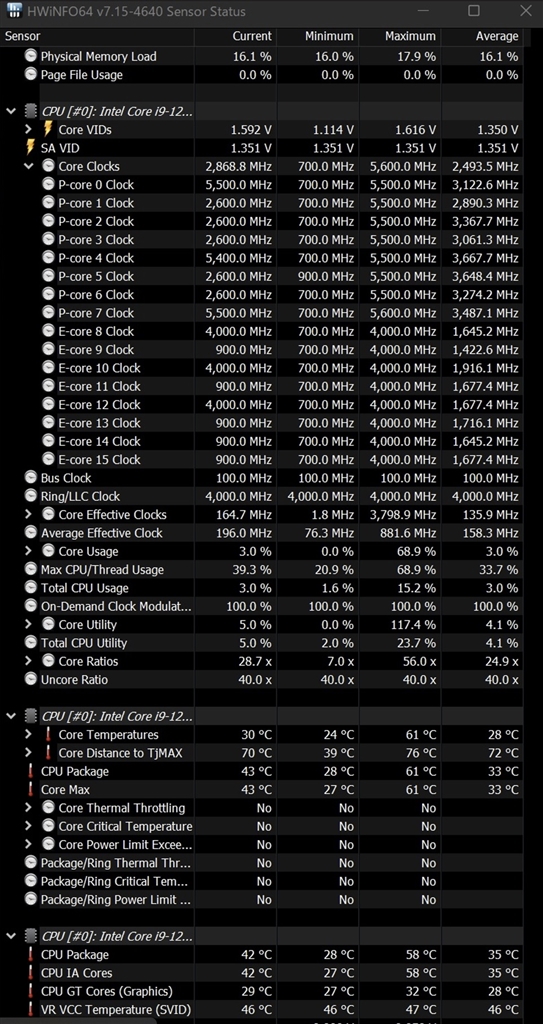Image resolution: width=543 pixels, height=1024 pixels.
Task: Click the Current column header
Action: click(235, 37)
